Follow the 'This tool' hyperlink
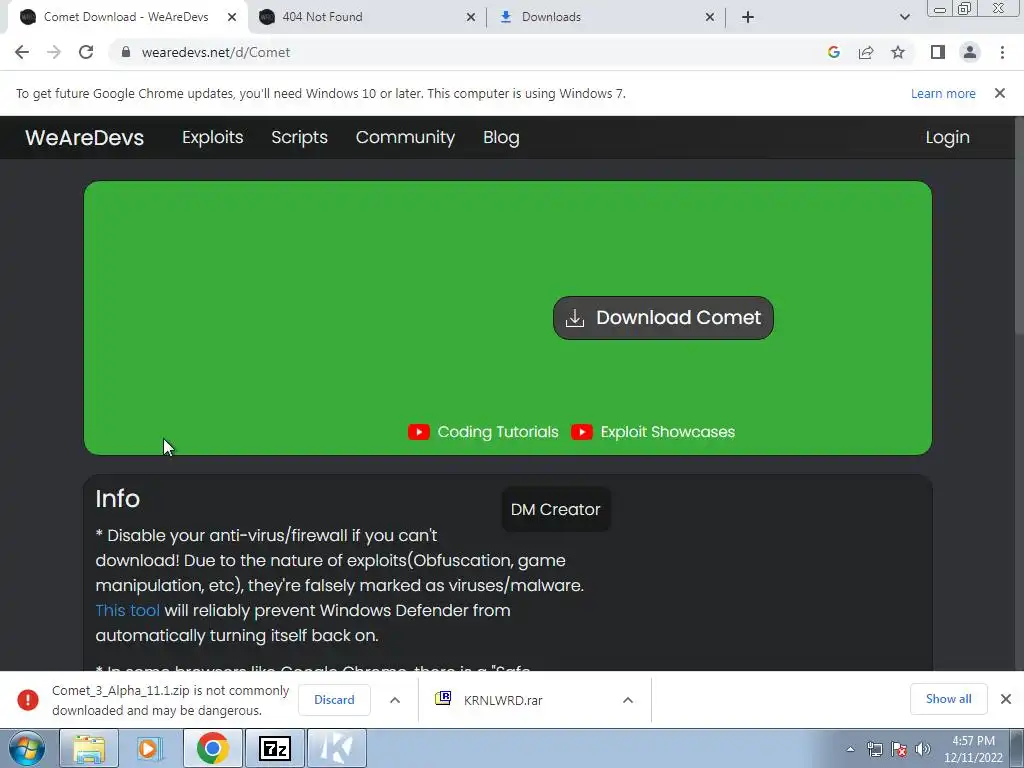This screenshot has height=768, width=1024. [127, 611]
